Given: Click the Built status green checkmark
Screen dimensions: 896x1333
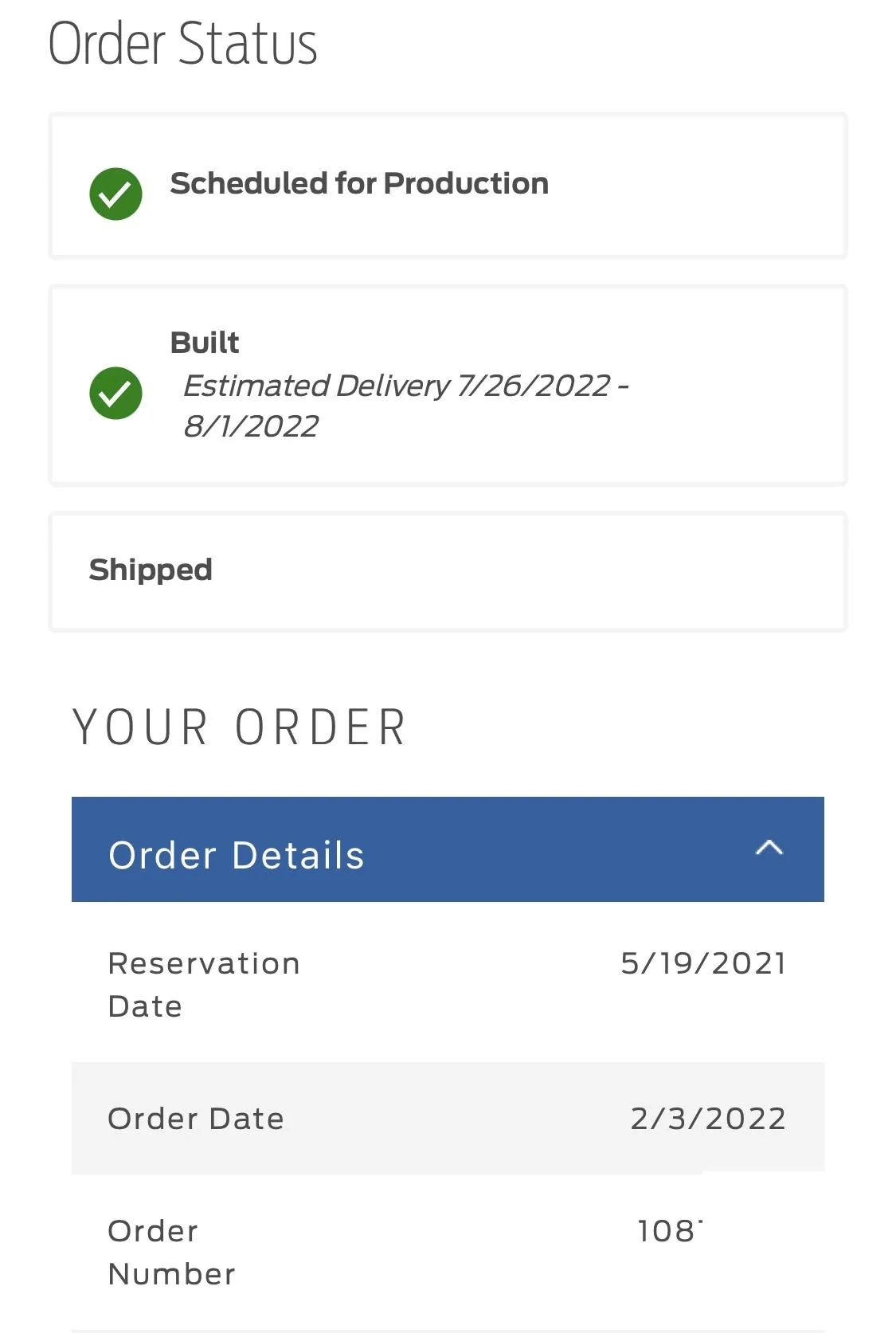Looking at the screenshot, I should pos(115,393).
